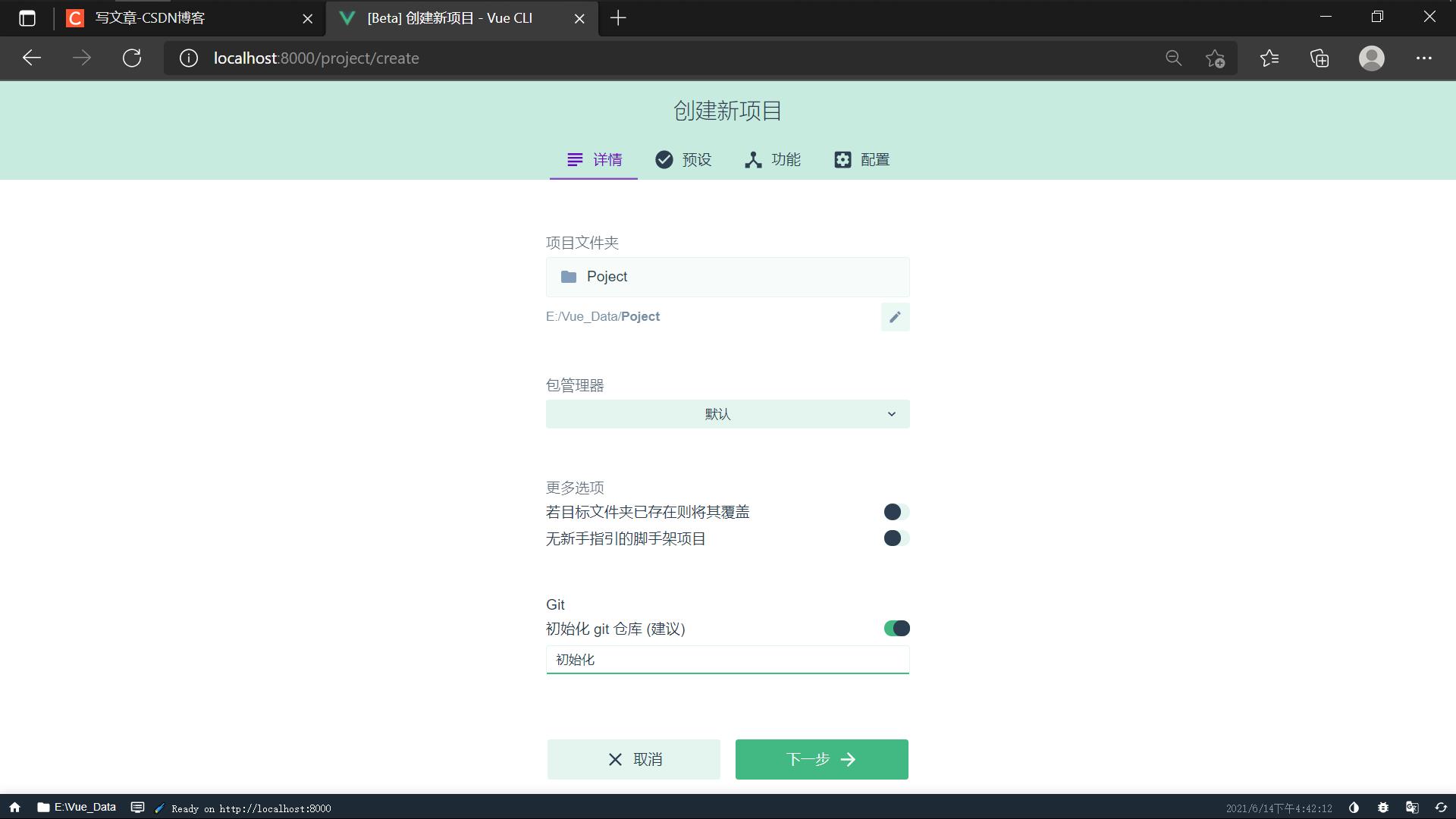Click the E:/Vue_Data/Poject path text
1456x819 pixels.
tap(603, 317)
